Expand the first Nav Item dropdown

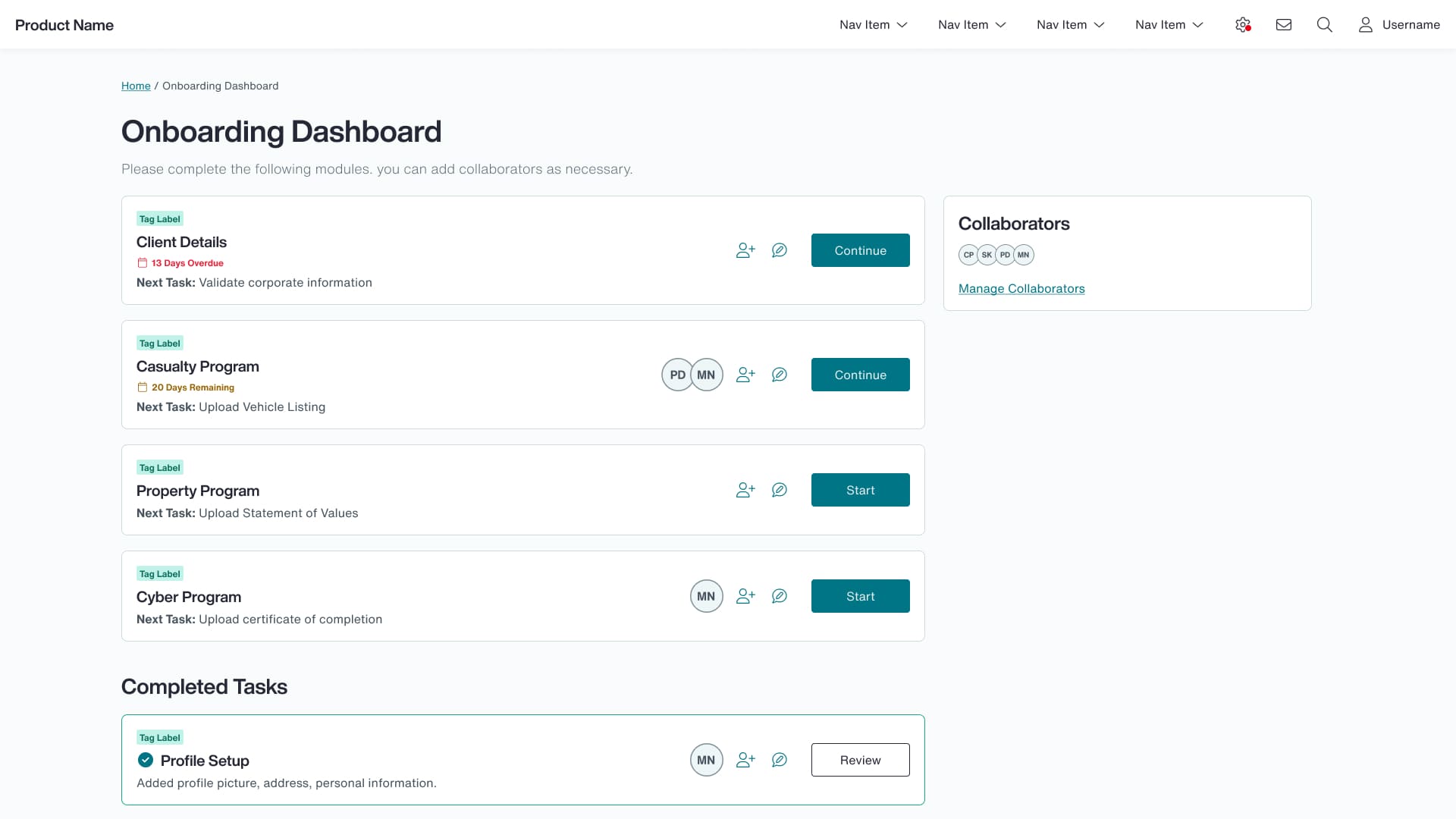[x=873, y=25]
